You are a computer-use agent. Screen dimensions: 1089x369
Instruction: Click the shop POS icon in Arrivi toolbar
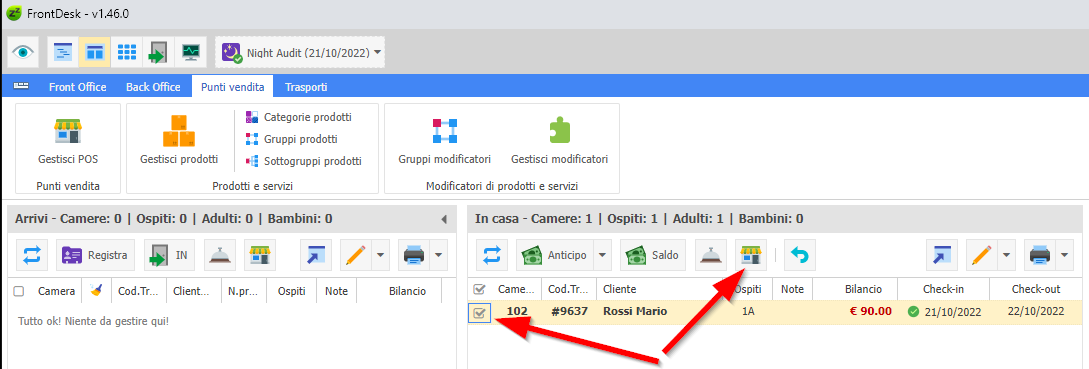pyautogui.click(x=260, y=255)
